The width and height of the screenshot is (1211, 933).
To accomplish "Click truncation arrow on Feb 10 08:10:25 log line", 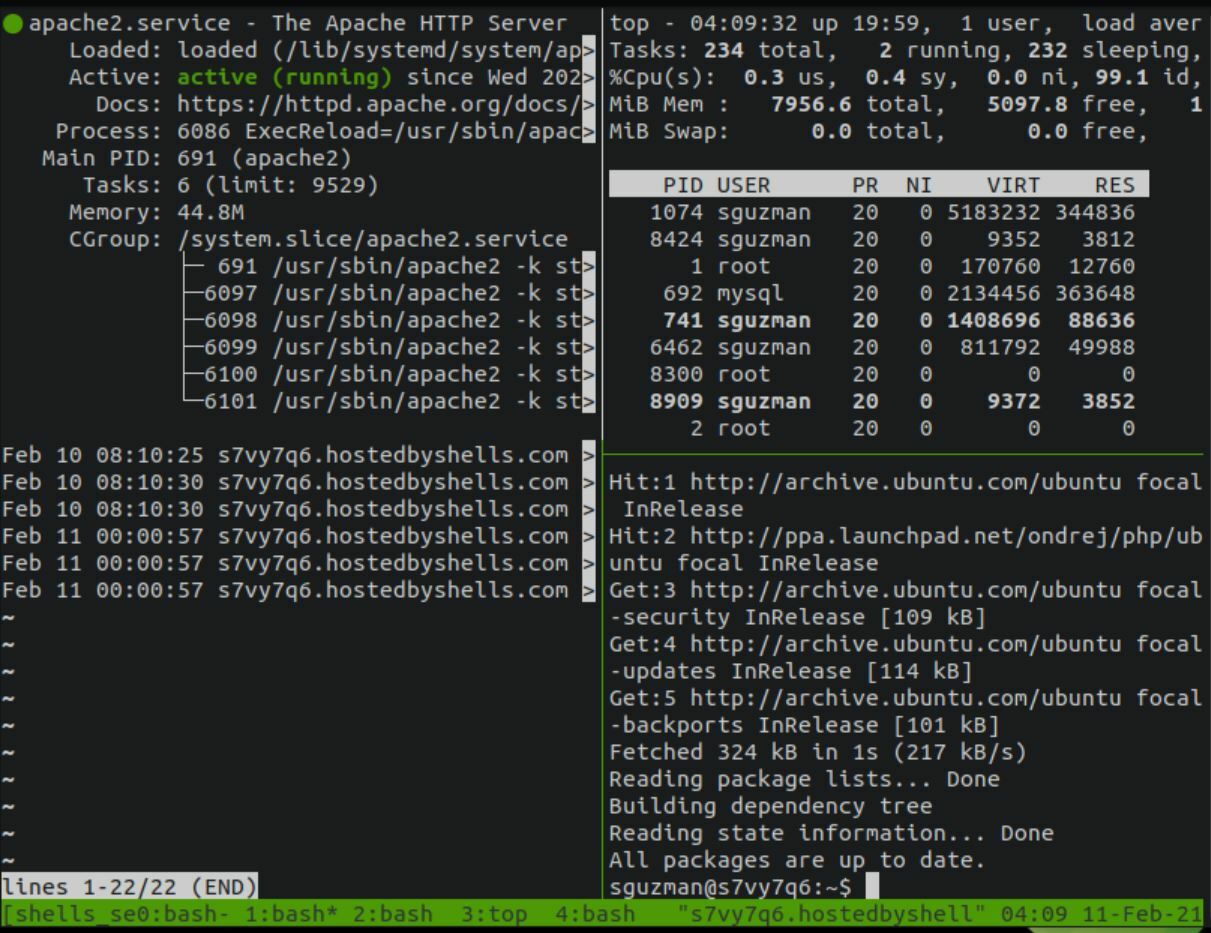I will point(589,456).
